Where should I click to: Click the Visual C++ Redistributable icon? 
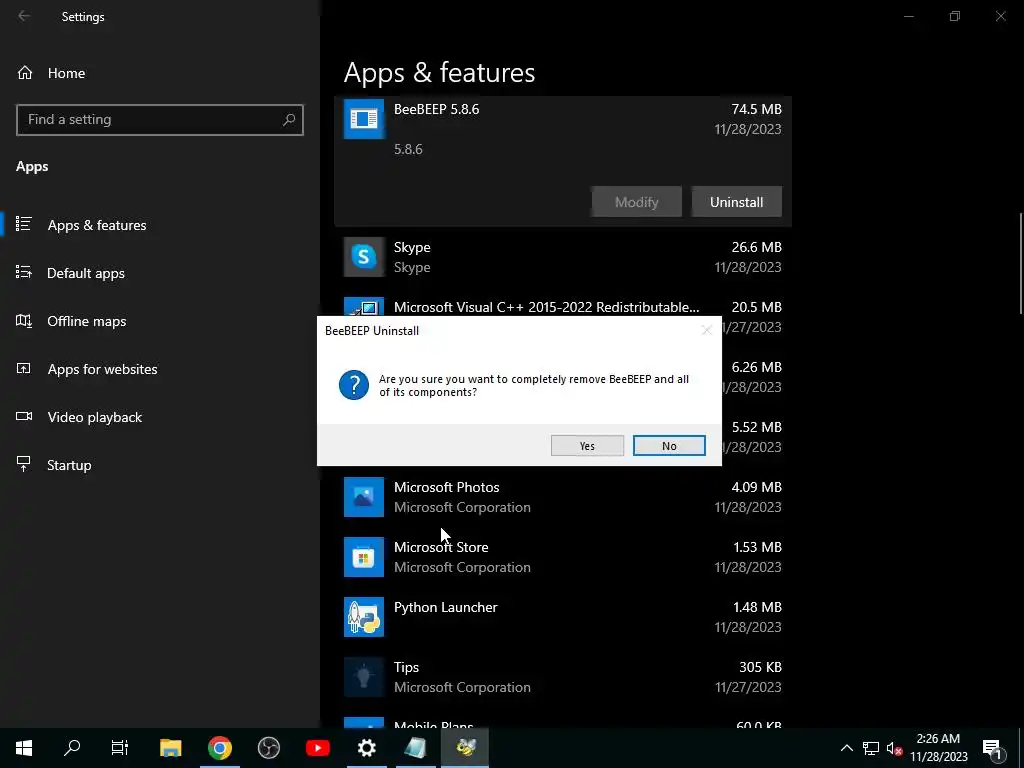pos(364,307)
